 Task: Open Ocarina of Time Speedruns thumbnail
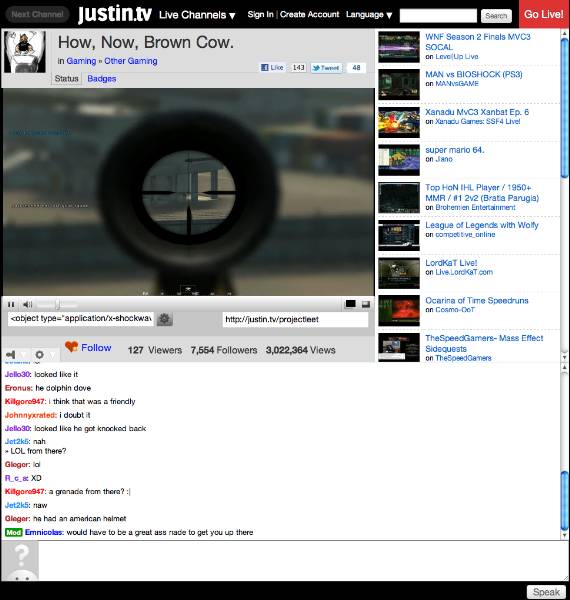(x=399, y=311)
